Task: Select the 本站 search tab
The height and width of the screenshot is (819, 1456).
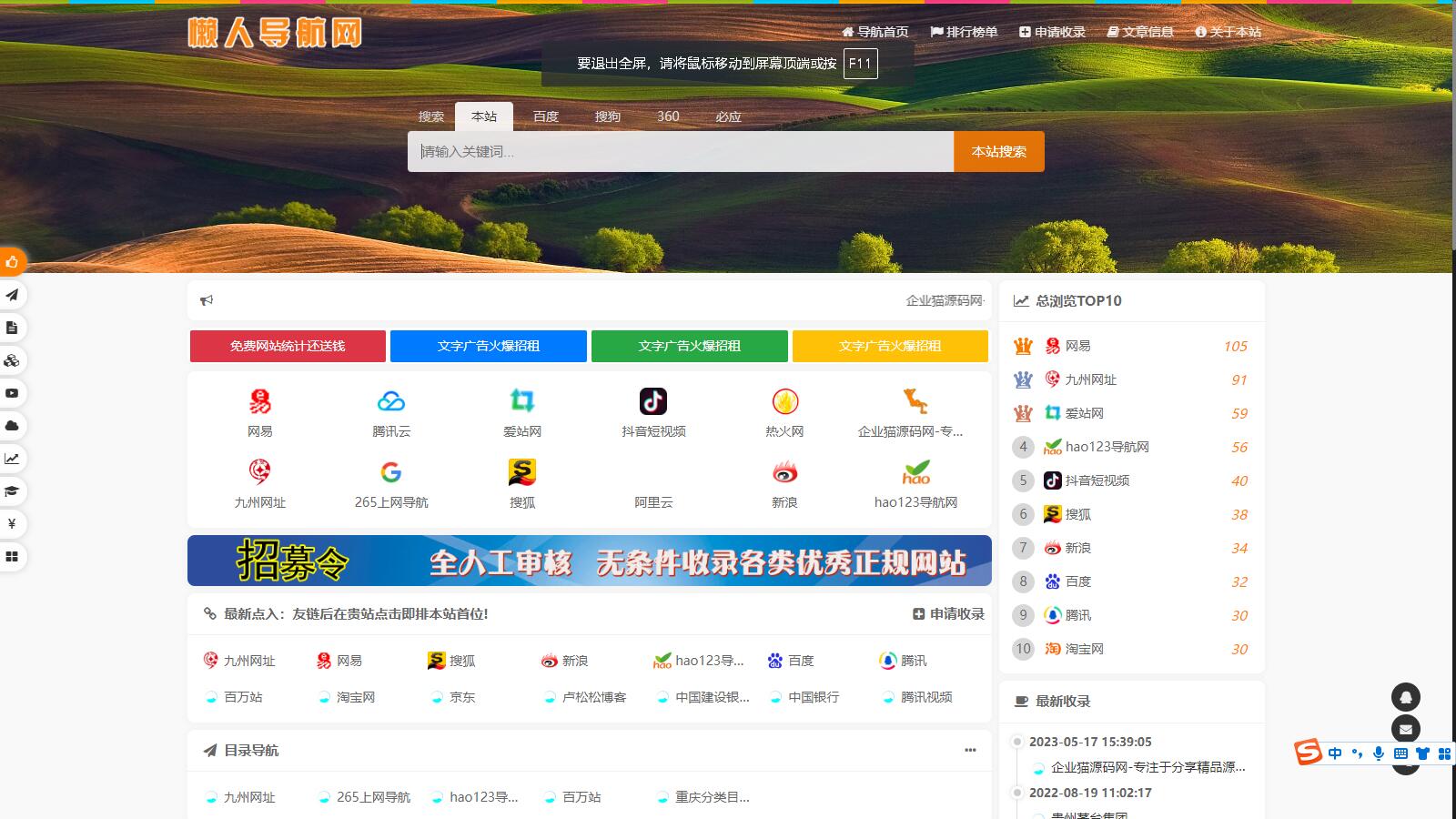Action: click(x=484, y=116)
